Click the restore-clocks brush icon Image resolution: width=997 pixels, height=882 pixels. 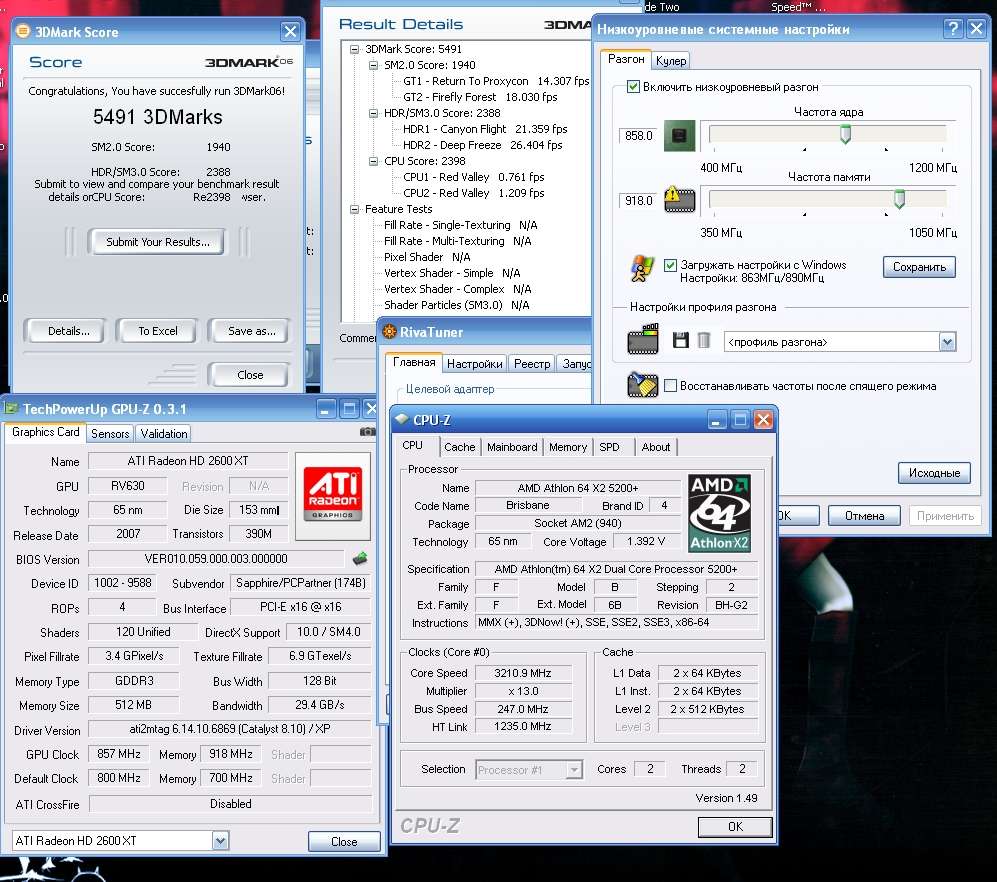642,385
